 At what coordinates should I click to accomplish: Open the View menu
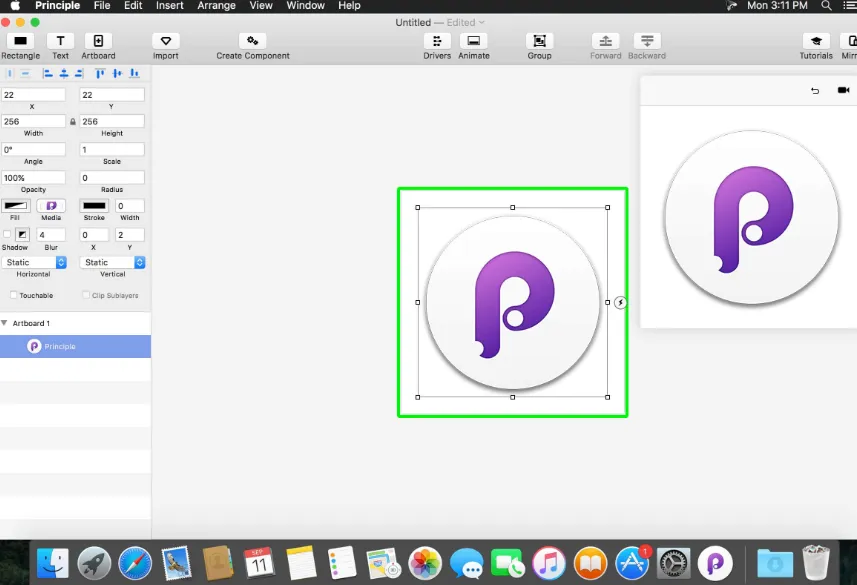click(261, 5)
